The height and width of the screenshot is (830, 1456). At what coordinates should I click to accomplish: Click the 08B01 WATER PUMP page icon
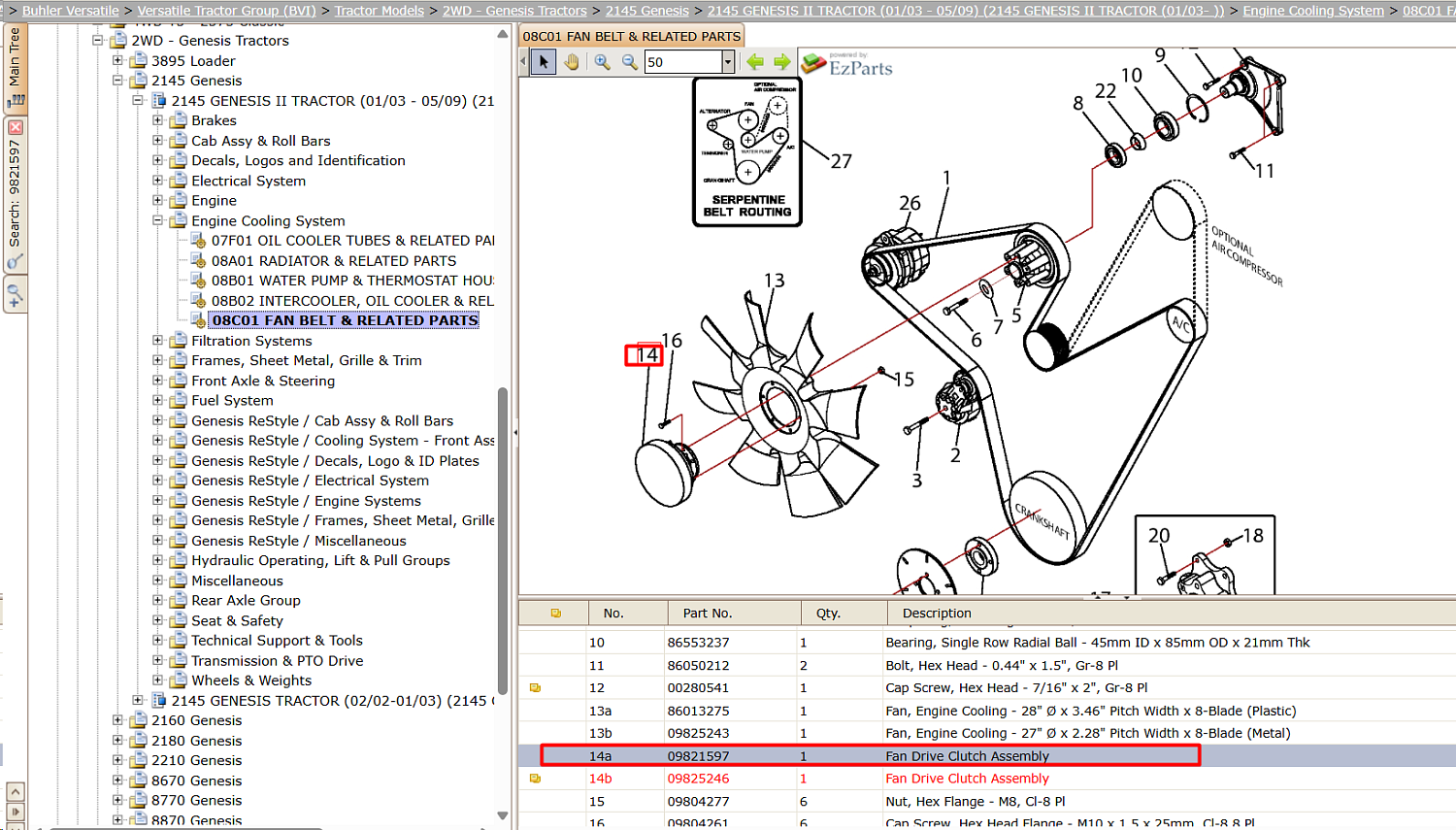point(198,281)
